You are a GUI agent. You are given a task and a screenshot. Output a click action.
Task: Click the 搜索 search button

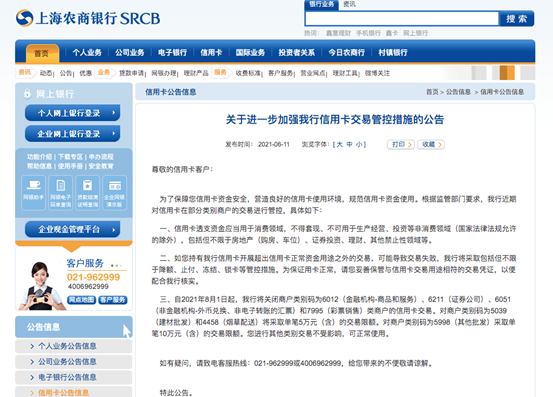517,19
